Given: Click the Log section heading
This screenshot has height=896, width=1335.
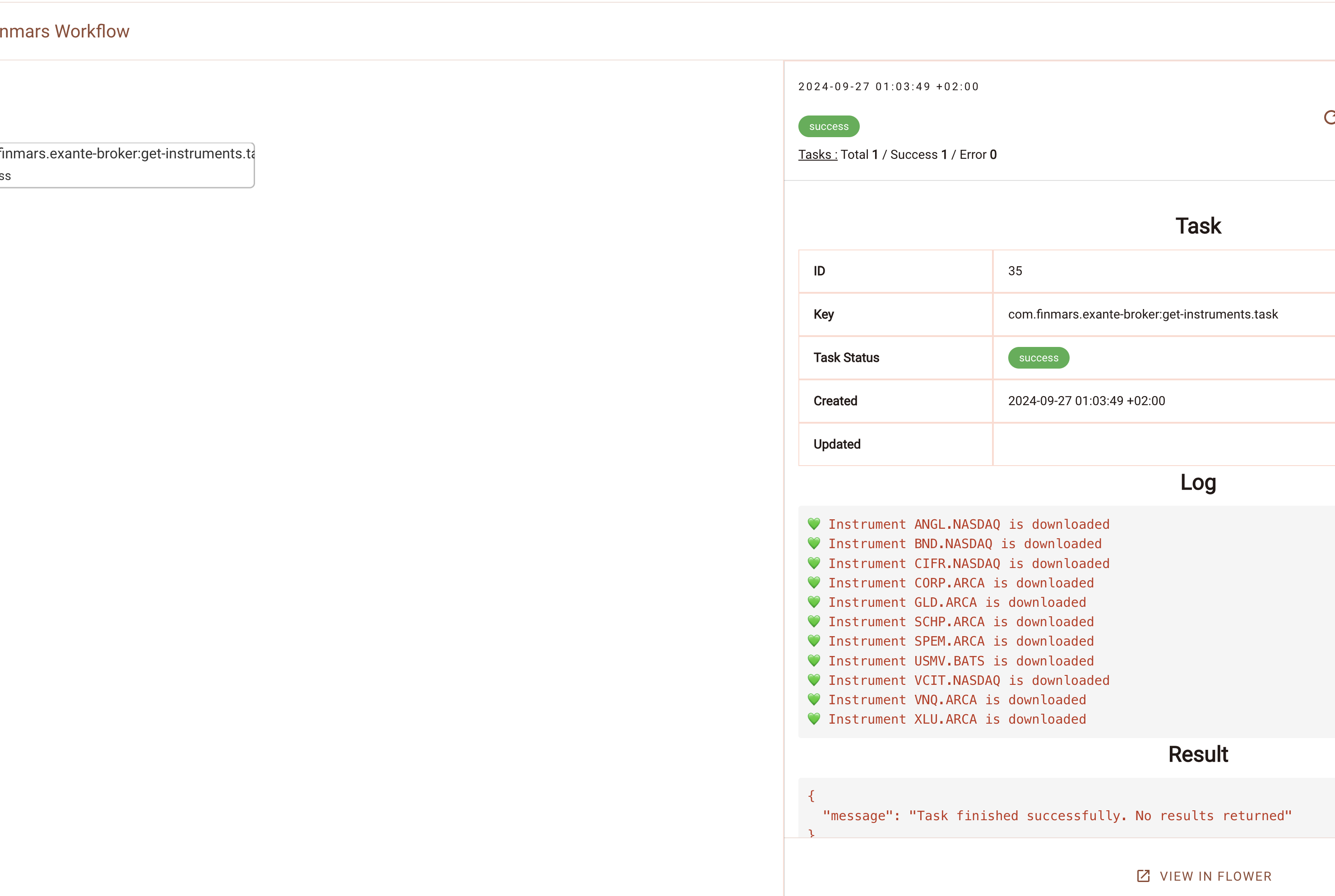Looking at the screenshot, I should point(1198,483).
